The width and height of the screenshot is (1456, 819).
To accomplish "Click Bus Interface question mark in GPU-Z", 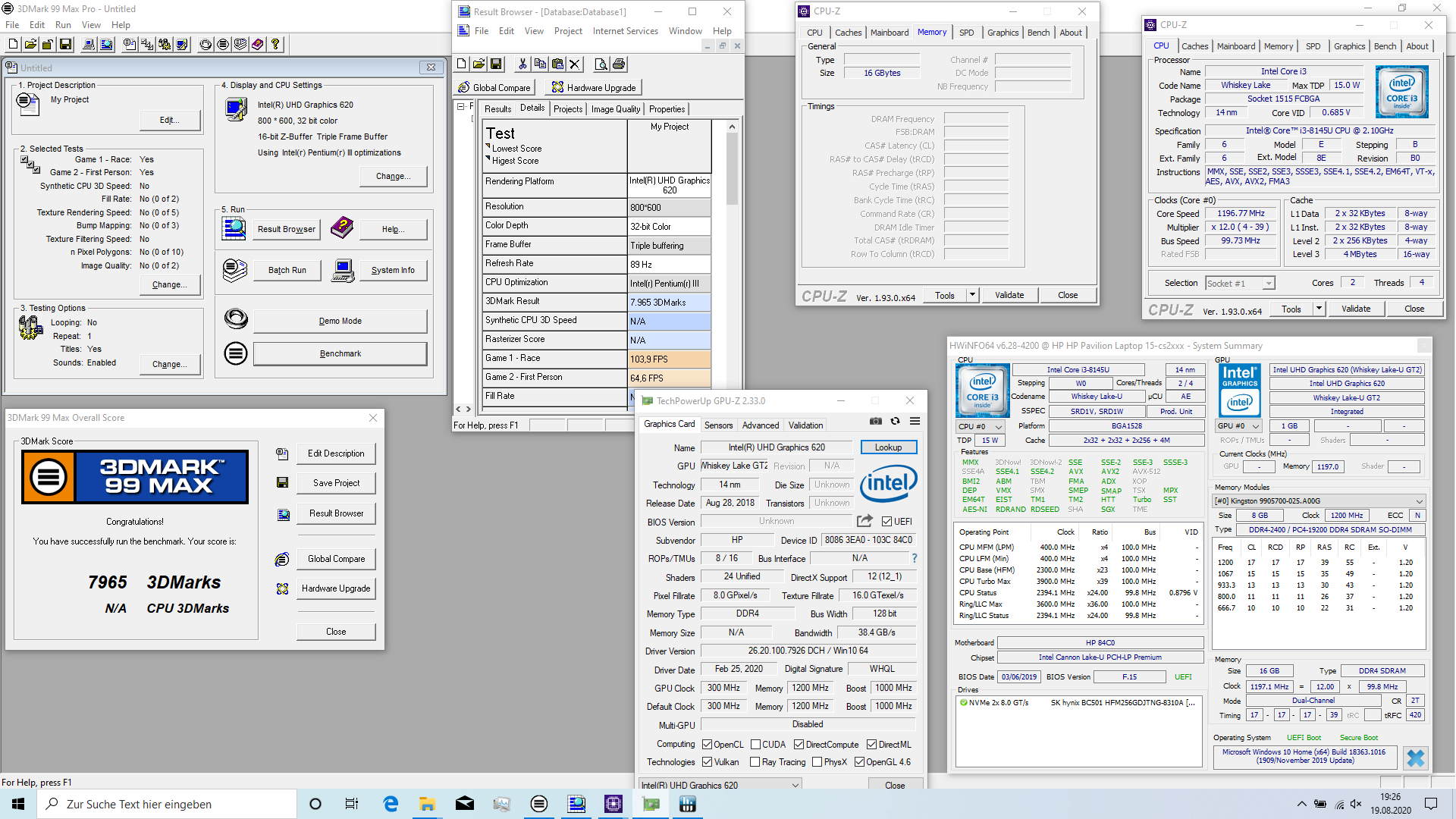I will point(915,558).
